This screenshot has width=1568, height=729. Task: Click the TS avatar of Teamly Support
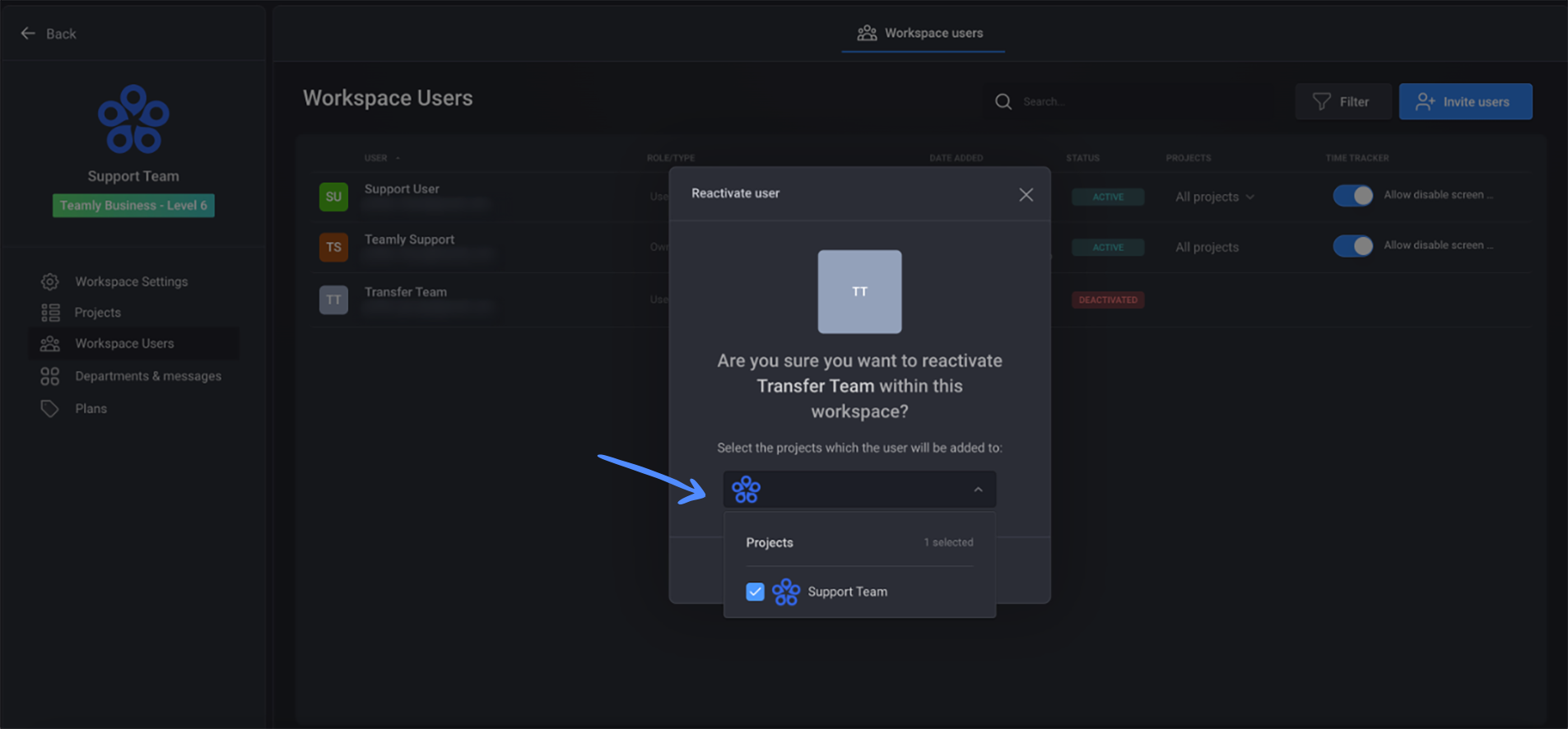click(x=333, y=247)
